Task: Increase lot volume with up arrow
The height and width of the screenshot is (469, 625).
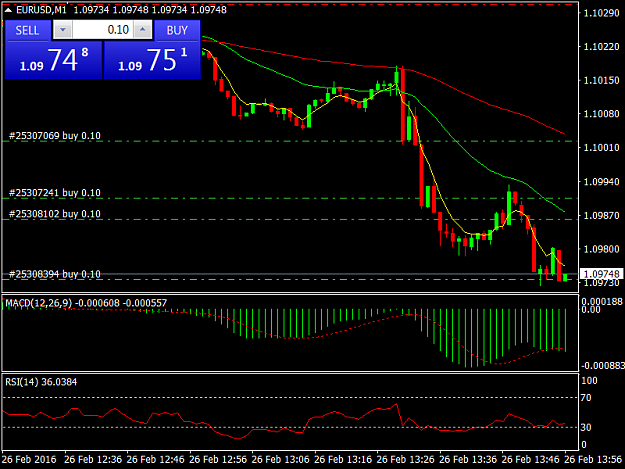Action: [x=143, y=30]
